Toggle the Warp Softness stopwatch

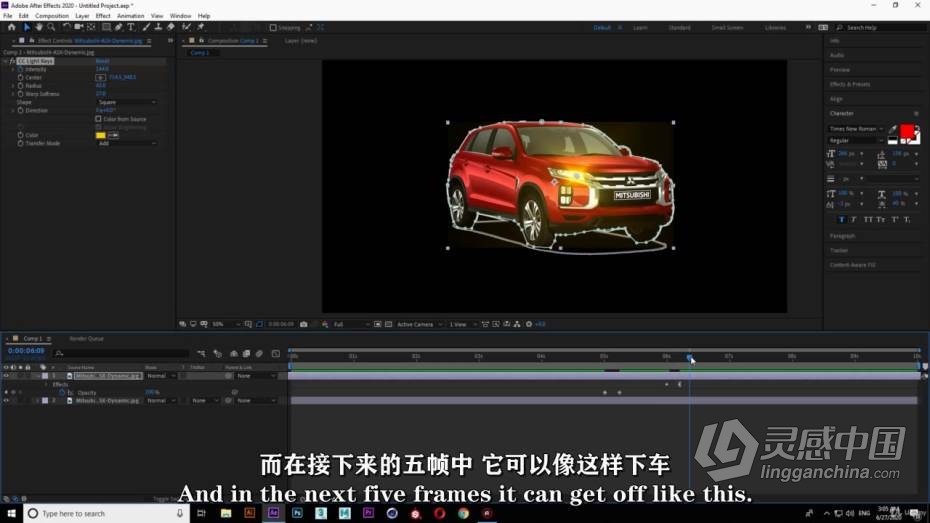[x=20, y=94]
